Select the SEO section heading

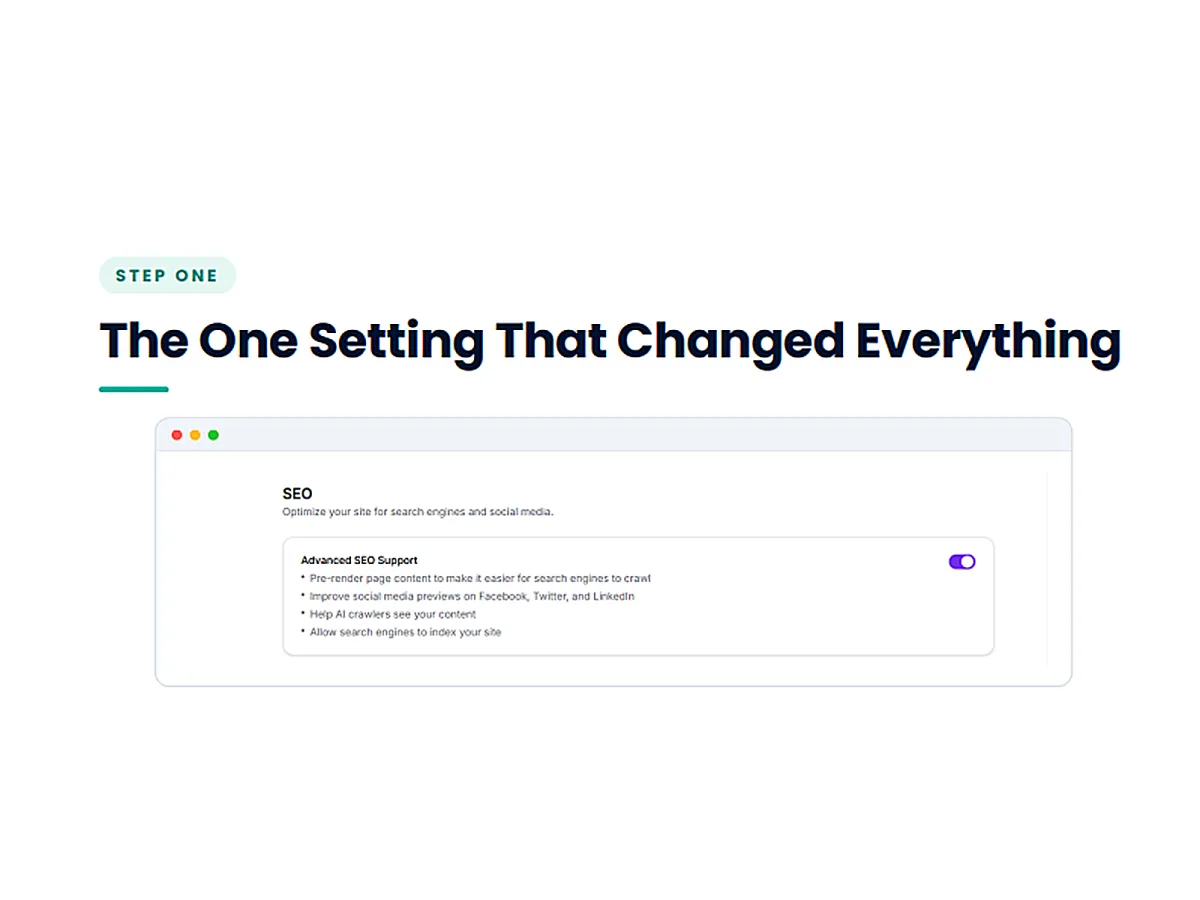point(297,493)
